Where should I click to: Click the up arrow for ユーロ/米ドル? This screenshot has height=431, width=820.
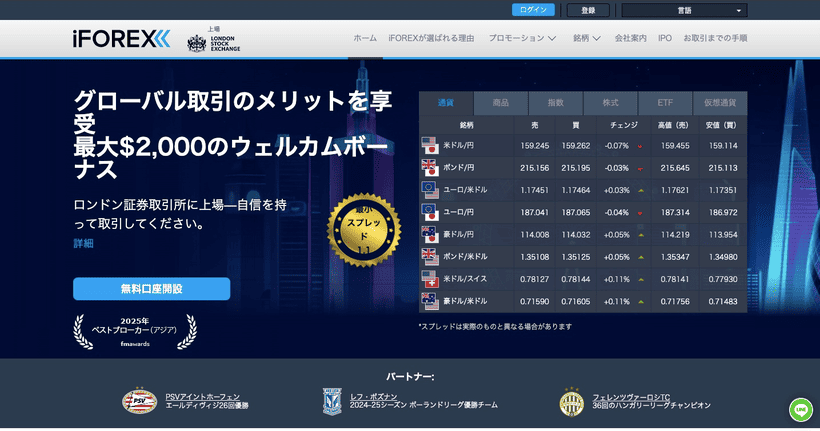[640, 191]
